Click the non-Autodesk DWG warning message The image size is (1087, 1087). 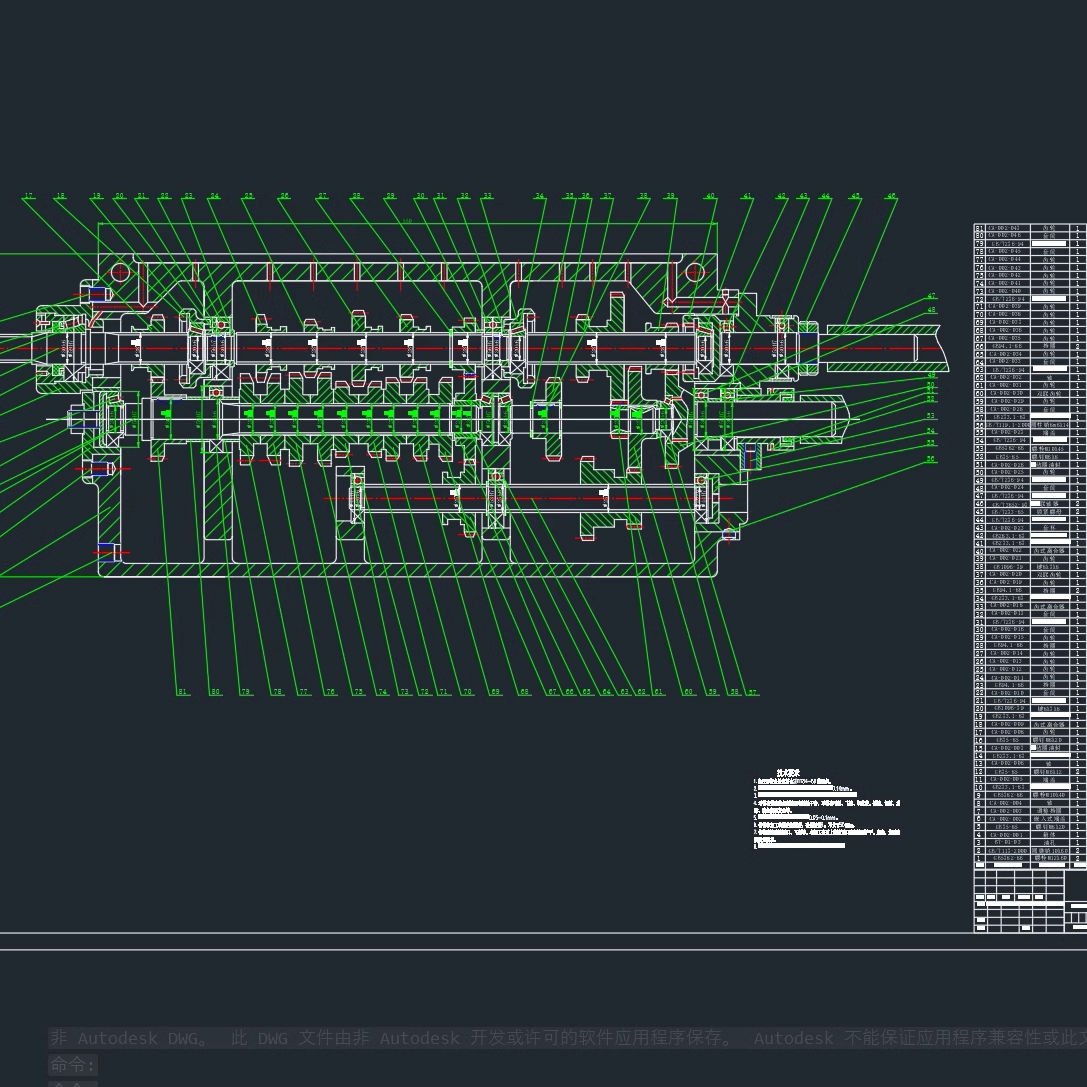[400, 1038]
